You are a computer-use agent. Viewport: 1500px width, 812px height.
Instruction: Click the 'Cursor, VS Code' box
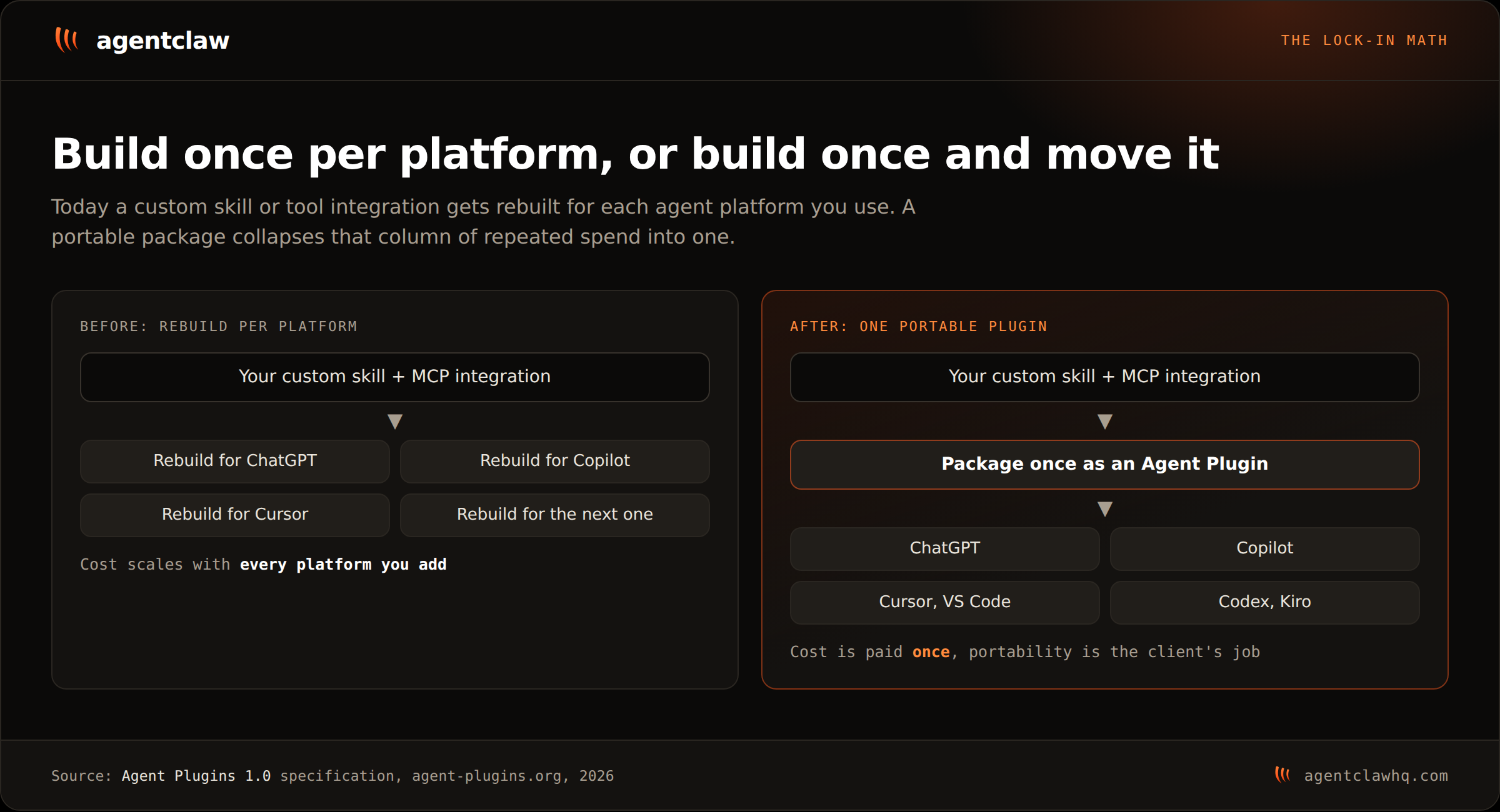pos(945,603)
